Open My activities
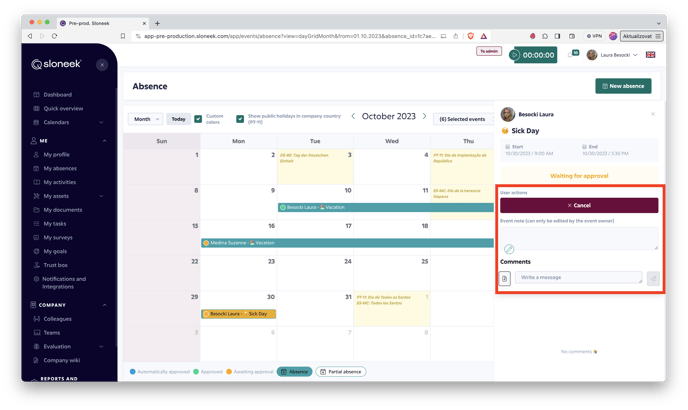 tap(60, 182)
